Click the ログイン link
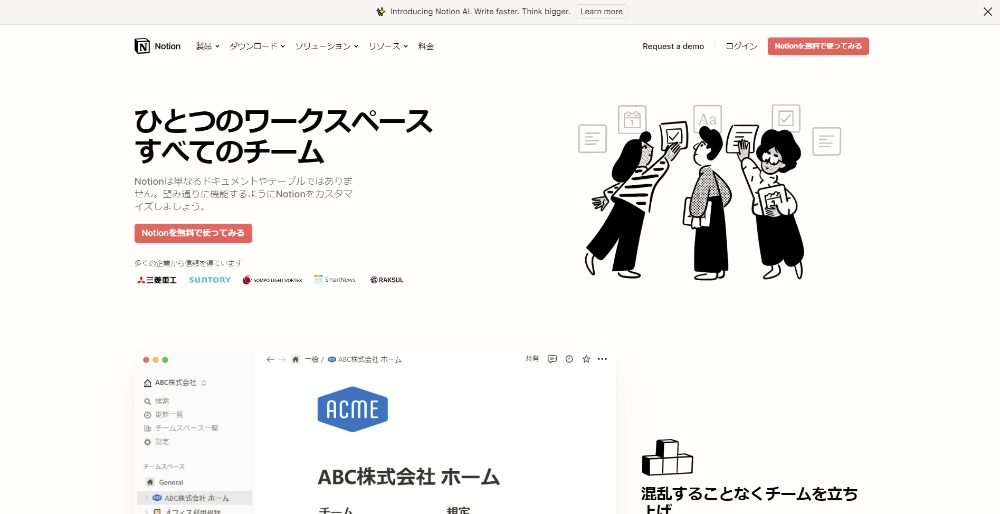Image resolution: width=1000 pixels, height=514 pixels. (741, 46)
